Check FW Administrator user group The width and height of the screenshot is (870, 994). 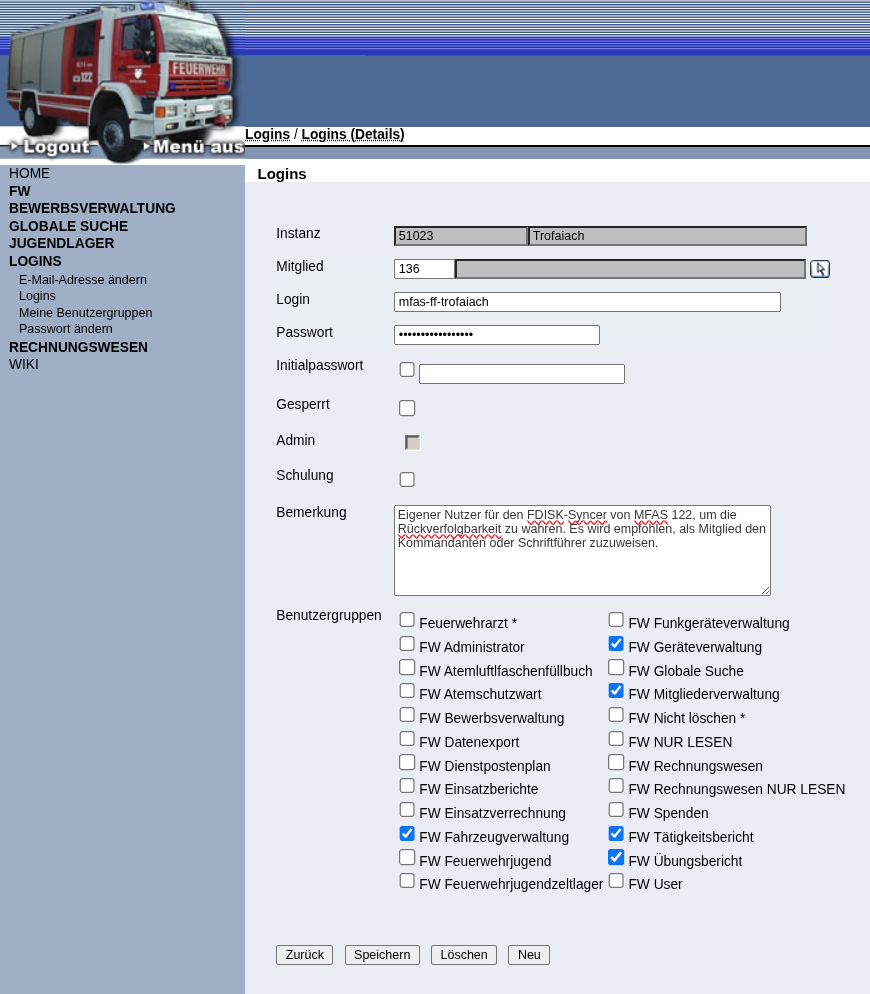click(407, 643)
